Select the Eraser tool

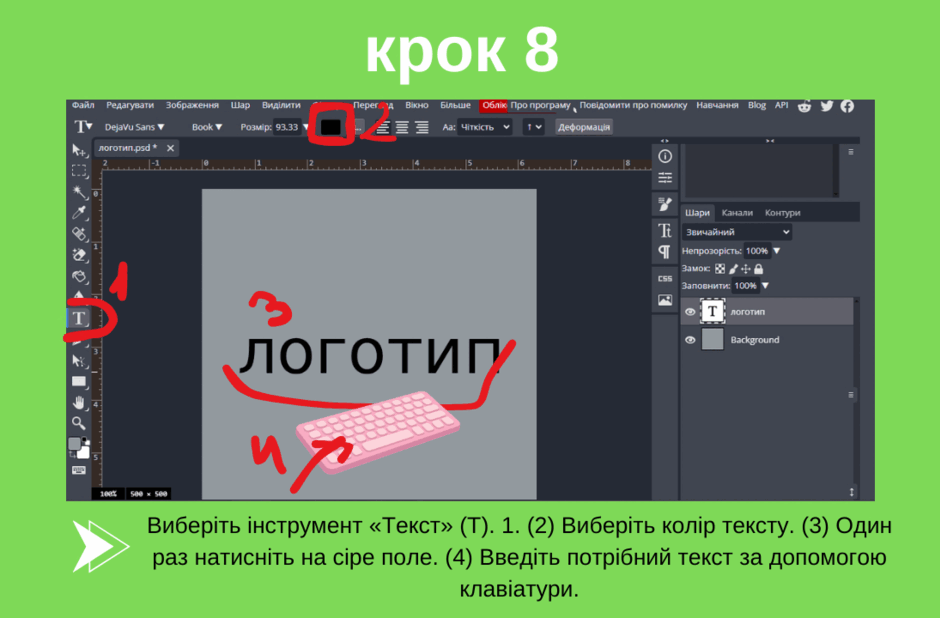point(79,255)
